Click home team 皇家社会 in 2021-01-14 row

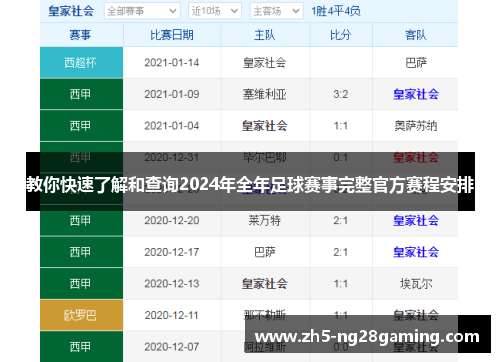pyautogui.click(x=265, y=63)
